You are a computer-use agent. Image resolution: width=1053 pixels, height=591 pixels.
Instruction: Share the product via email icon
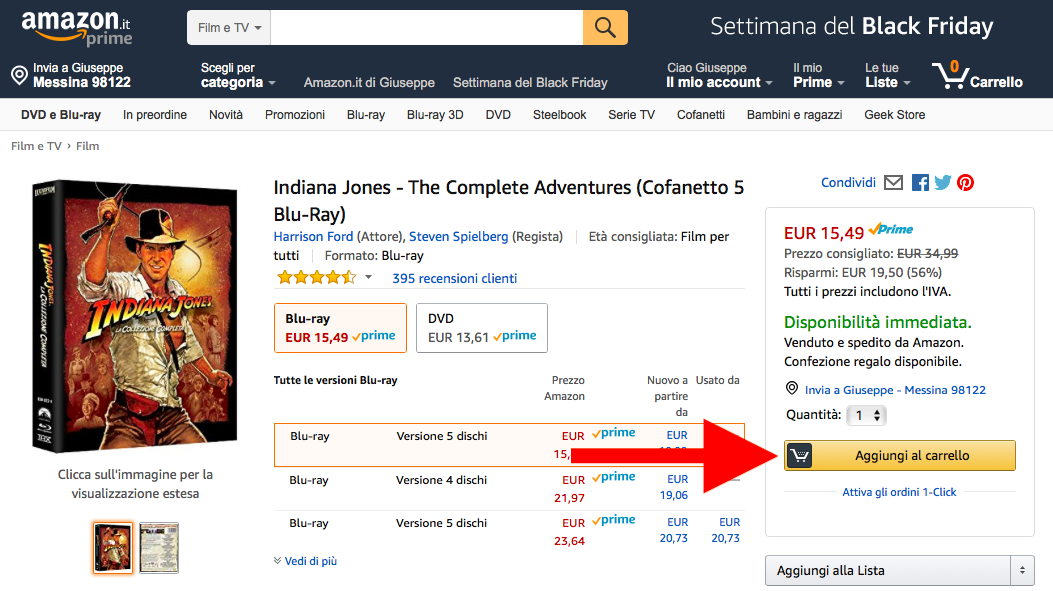tap(893, 183)
